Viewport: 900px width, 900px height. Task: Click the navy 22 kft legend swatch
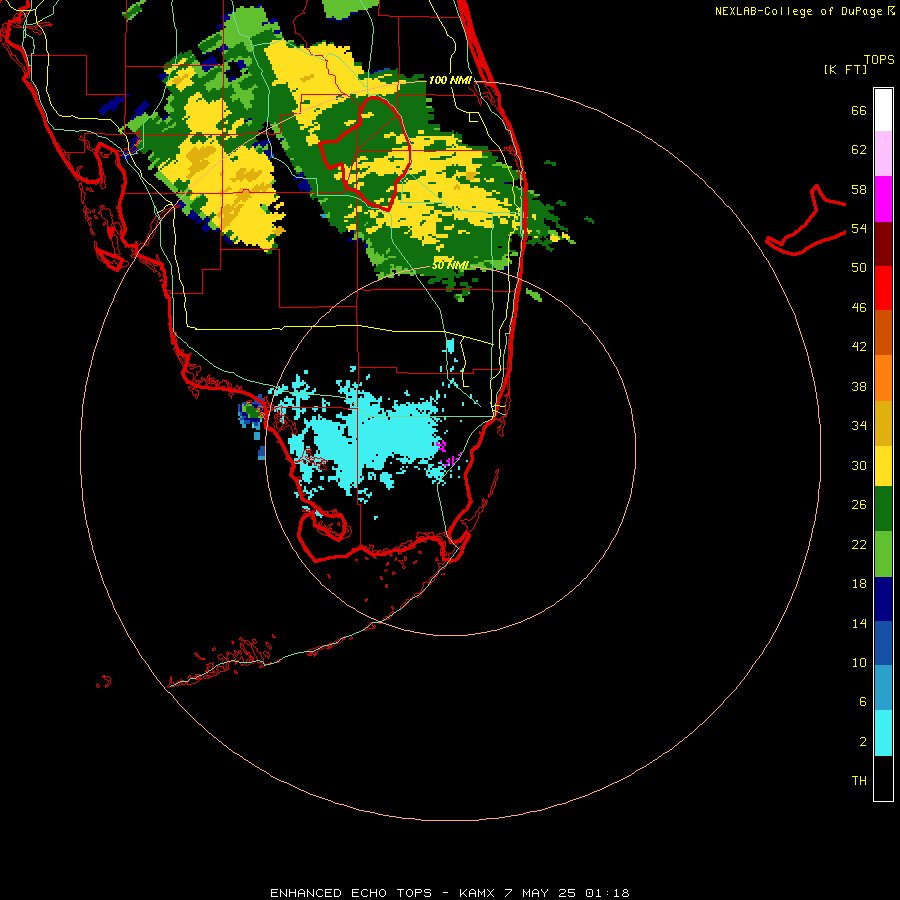pyautogui.click(x=883, y=599)
